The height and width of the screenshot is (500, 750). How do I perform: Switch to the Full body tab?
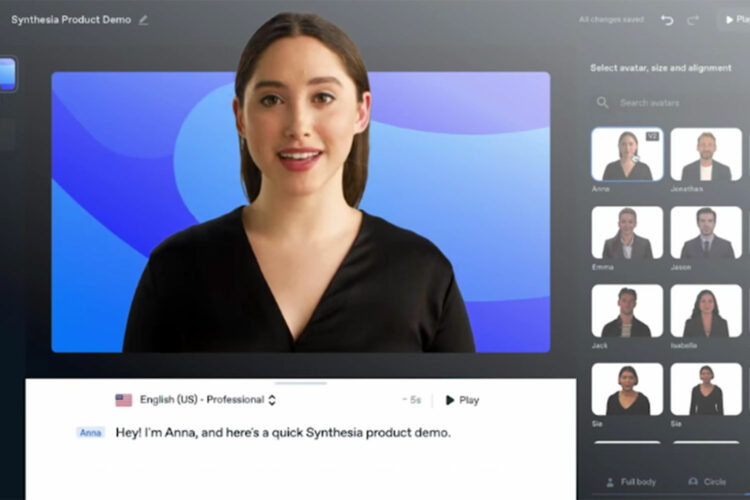[x=631, y=482]
